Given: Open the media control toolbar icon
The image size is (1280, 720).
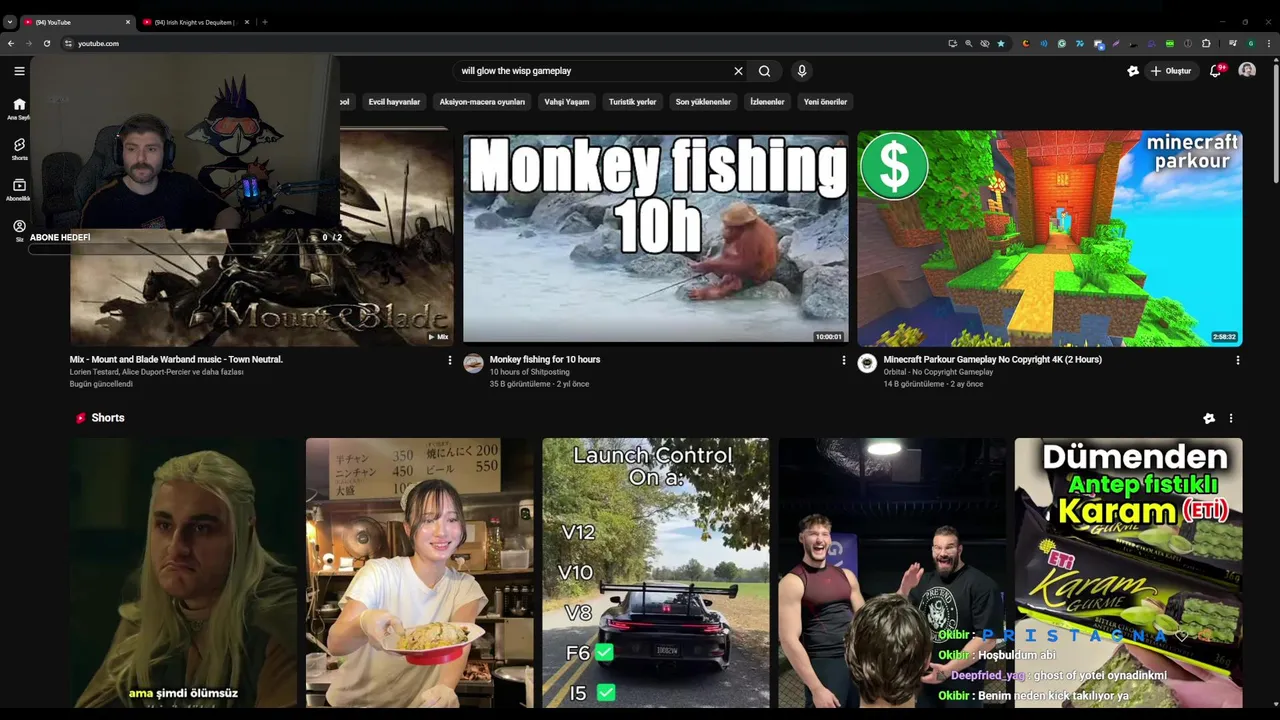Looking at the screenshot, I should click(1233, 43).
